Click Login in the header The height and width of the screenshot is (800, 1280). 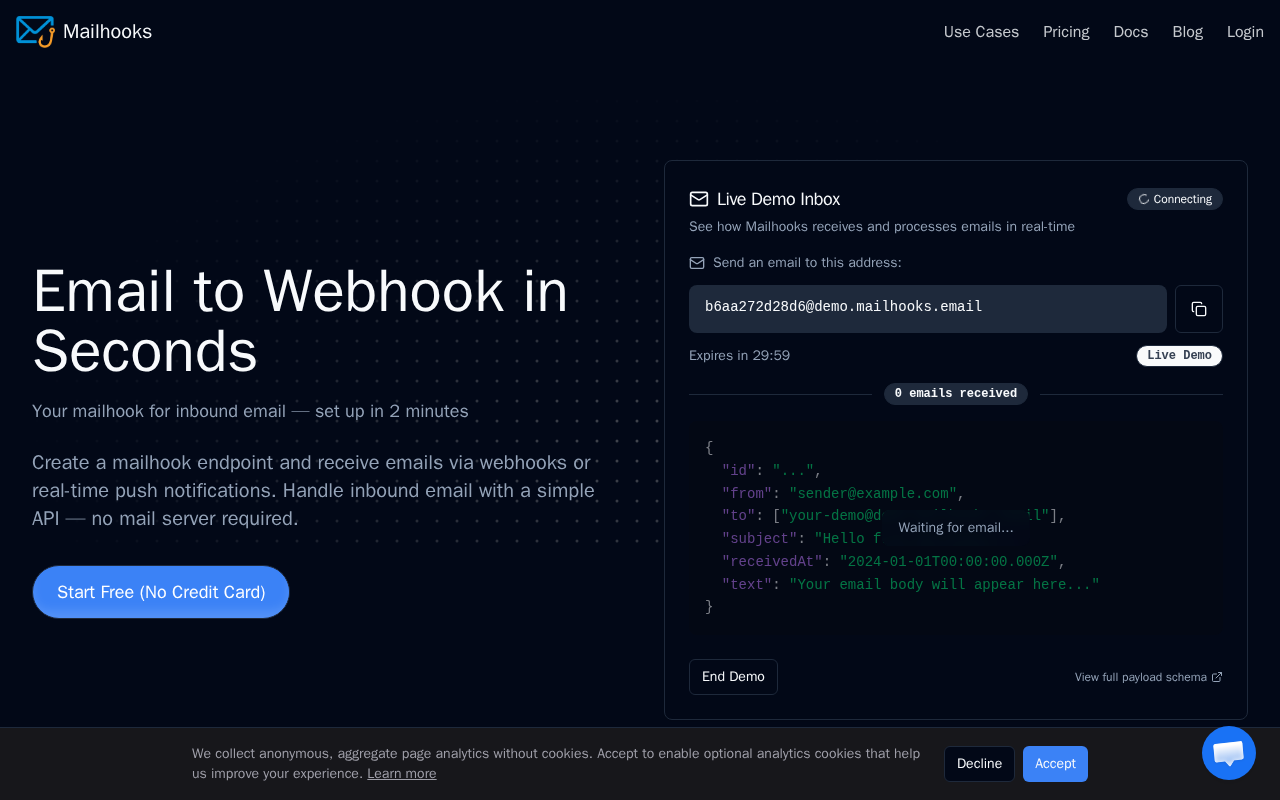1245,32
